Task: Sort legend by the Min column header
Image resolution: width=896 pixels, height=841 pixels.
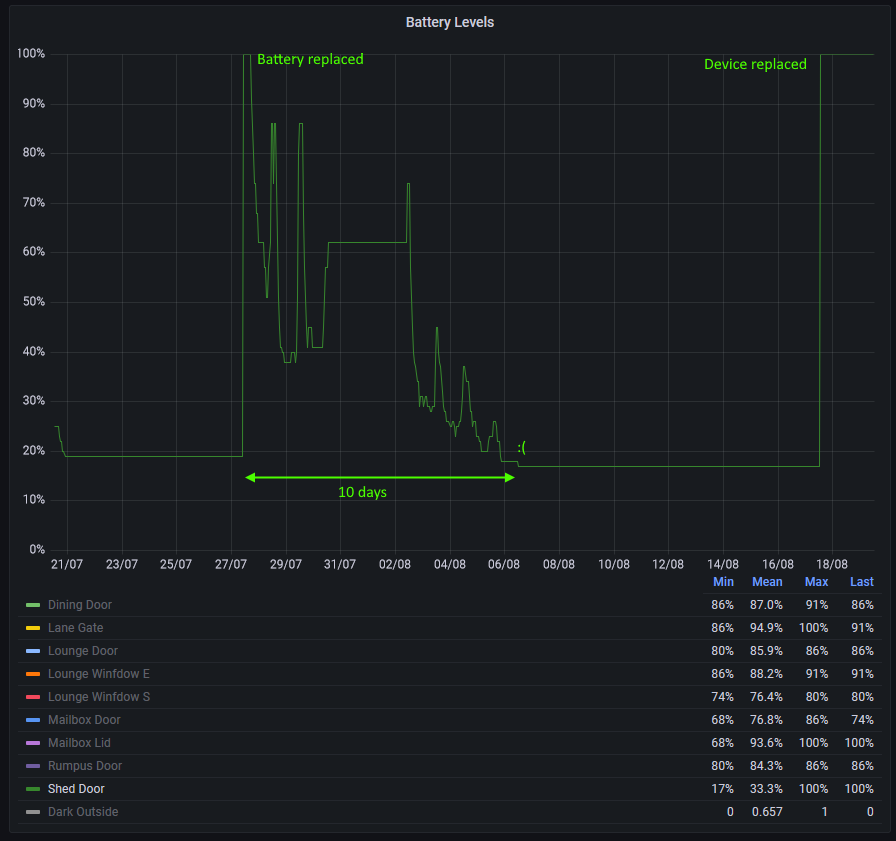Action: click(723, 582)
